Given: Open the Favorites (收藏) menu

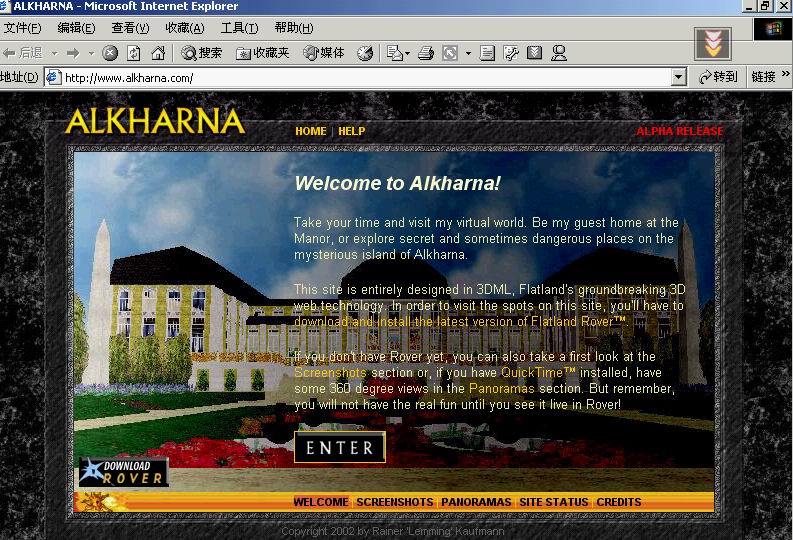Looking at the screenshot, I should (x=185, y=28).
